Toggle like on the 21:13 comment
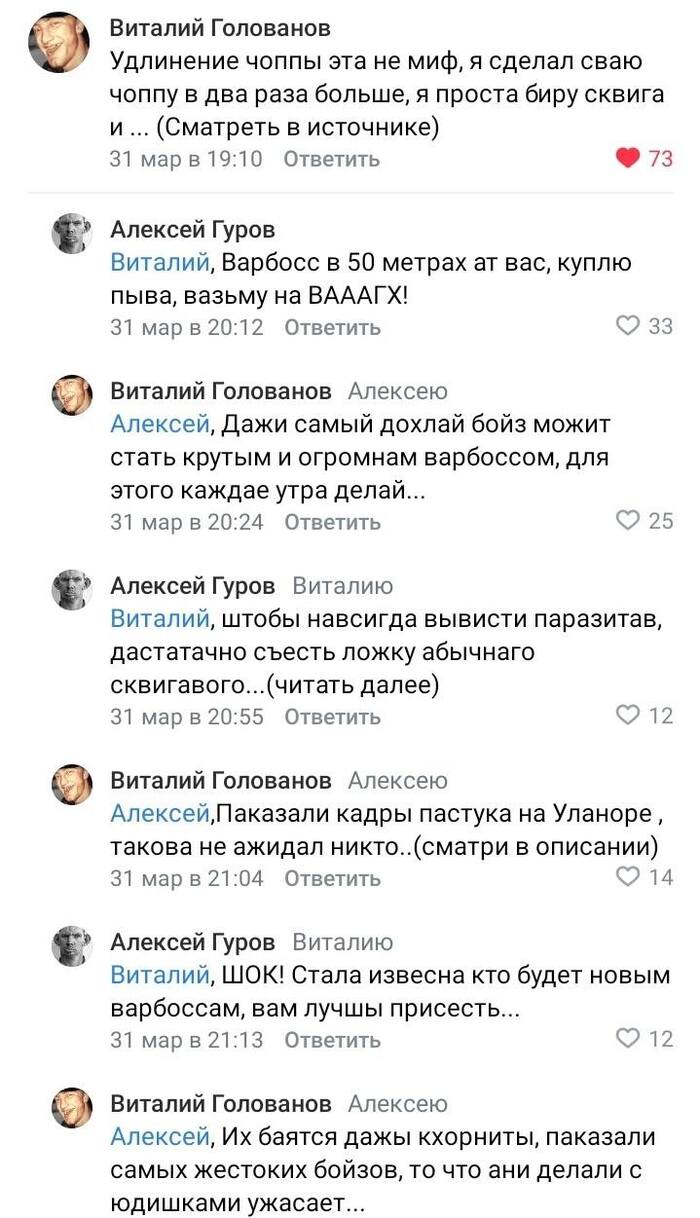700x1218 pixels. click(x=627, y=1039)
